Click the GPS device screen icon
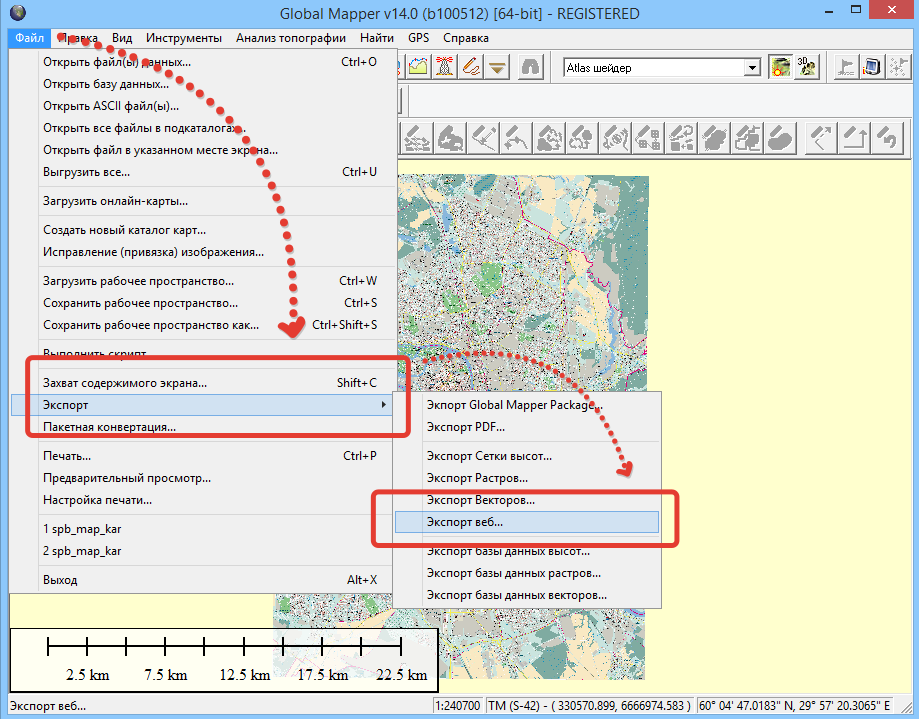The width and height of the screenshot is (919, 719). 871,68
